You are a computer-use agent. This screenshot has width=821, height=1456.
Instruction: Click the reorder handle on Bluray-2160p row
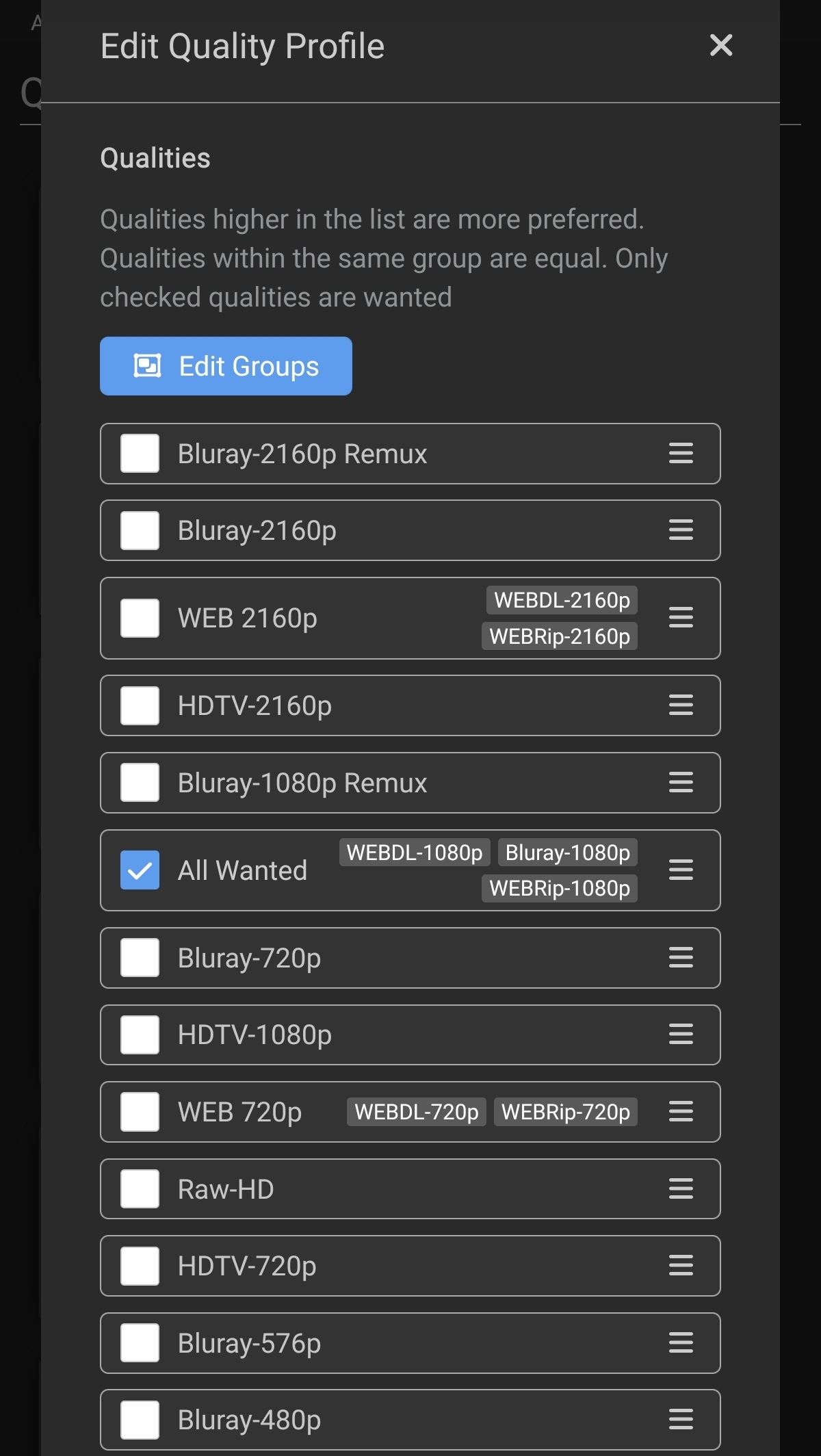pos(681,530)
